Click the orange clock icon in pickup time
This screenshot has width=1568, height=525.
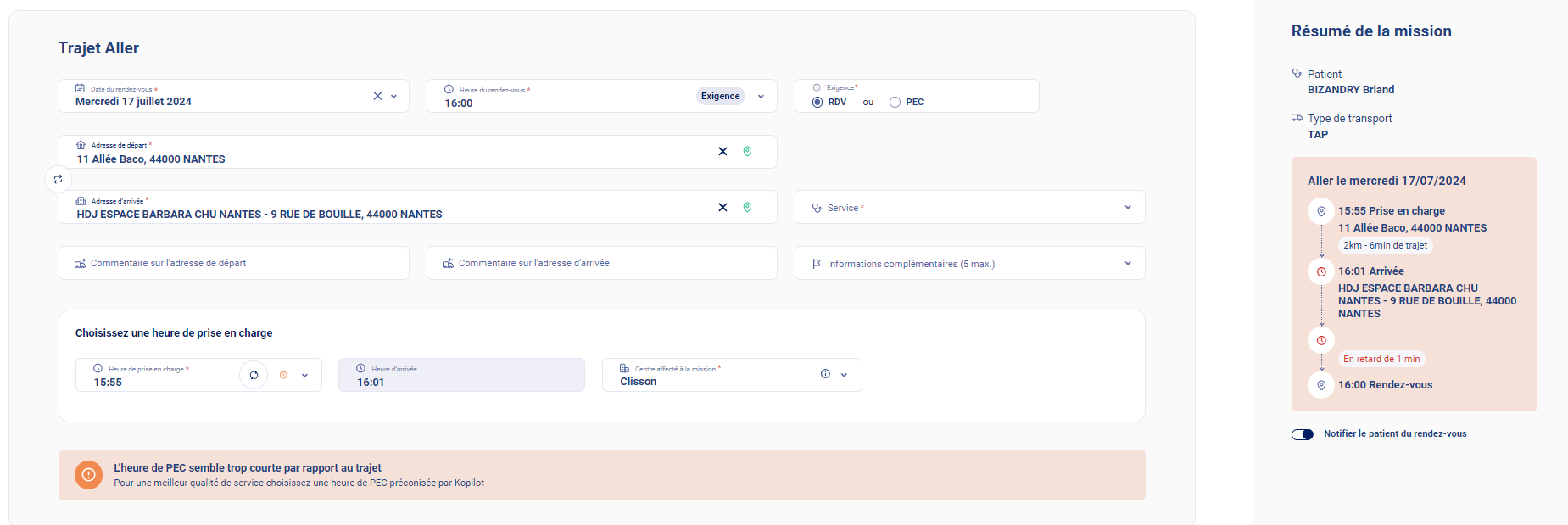tap(283, 375)
